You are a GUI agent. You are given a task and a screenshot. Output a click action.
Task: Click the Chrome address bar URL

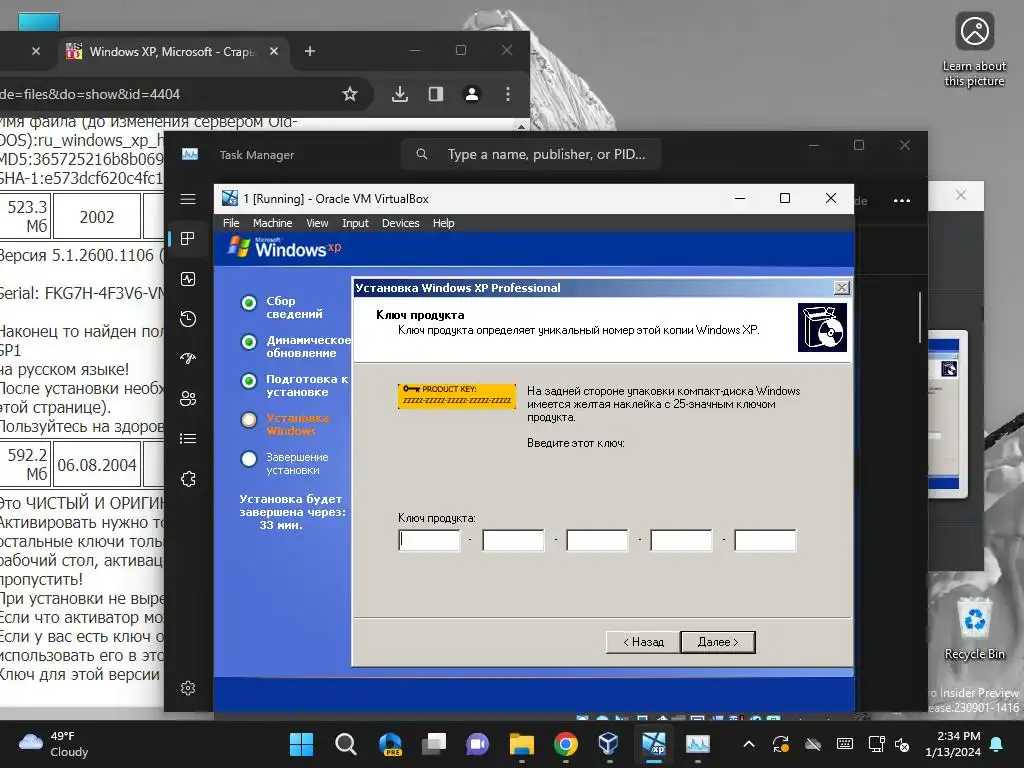pyautogui.click(x=90, y=94)
